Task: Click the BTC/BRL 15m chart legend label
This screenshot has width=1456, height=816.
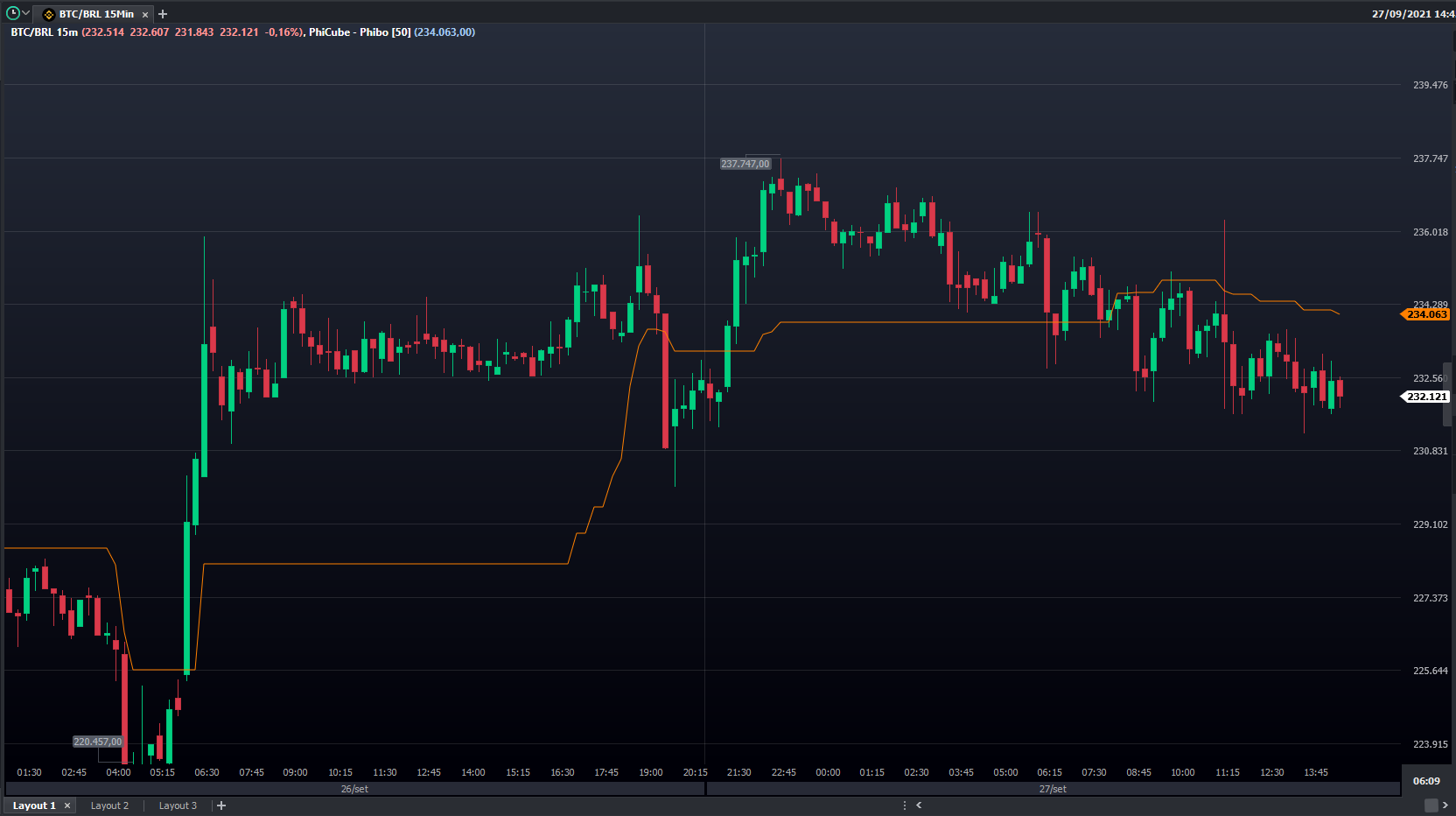Action: (44, 32)
